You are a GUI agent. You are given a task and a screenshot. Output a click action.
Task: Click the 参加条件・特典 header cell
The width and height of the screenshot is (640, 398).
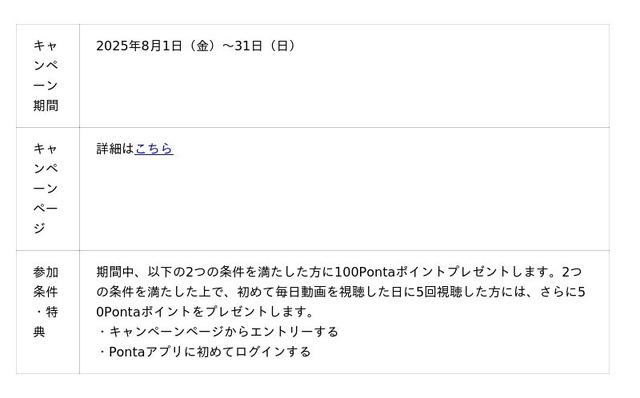coord(48,312)
